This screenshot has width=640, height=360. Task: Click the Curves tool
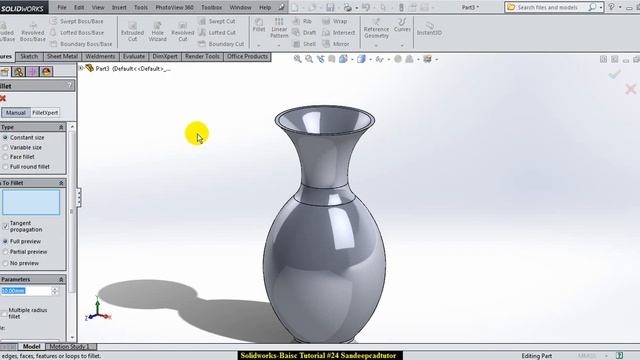pyautogui.click(x=402, y=25)
